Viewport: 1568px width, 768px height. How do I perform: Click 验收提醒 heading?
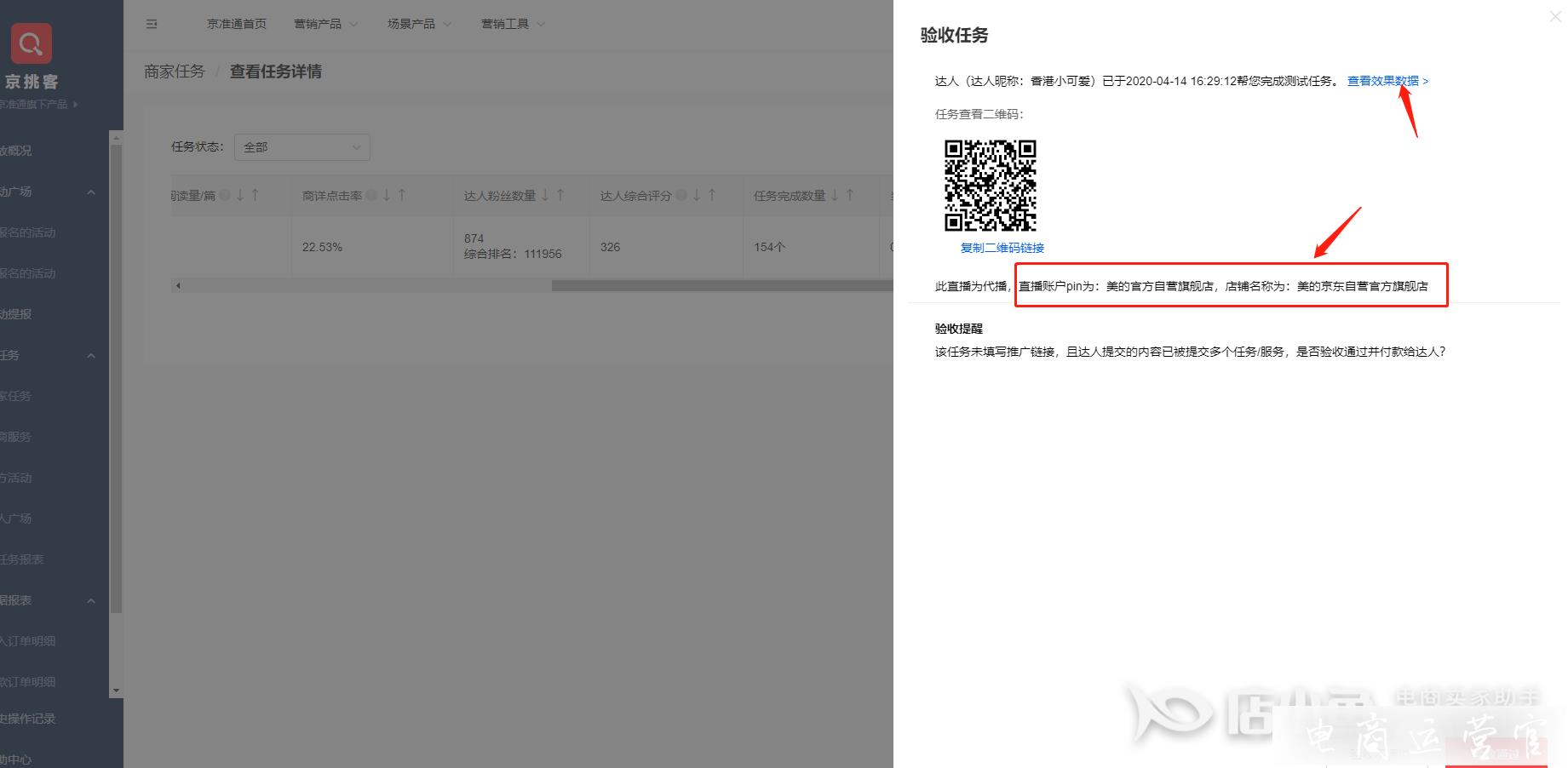[x=959, y=329]
